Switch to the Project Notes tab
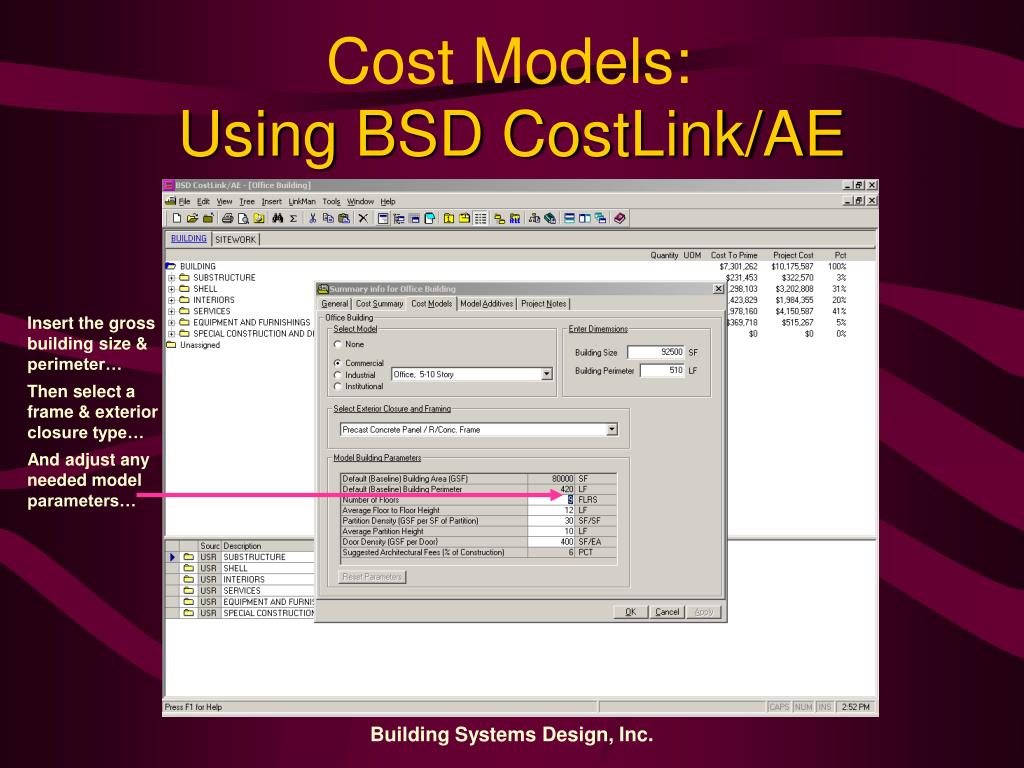The image size is (1024, 768). tap(544, 304)
